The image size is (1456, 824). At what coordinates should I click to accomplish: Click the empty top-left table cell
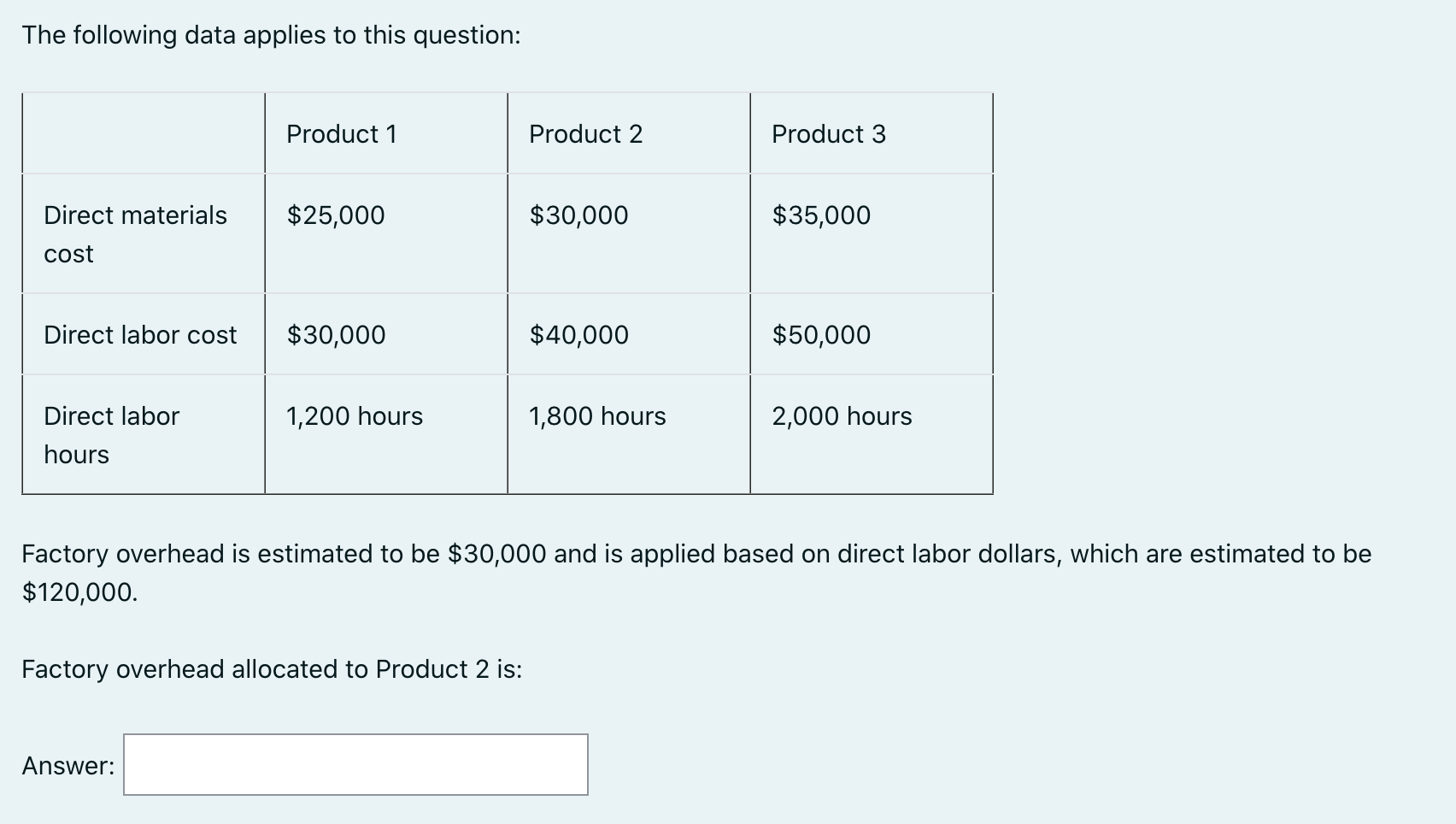[141, 133]
